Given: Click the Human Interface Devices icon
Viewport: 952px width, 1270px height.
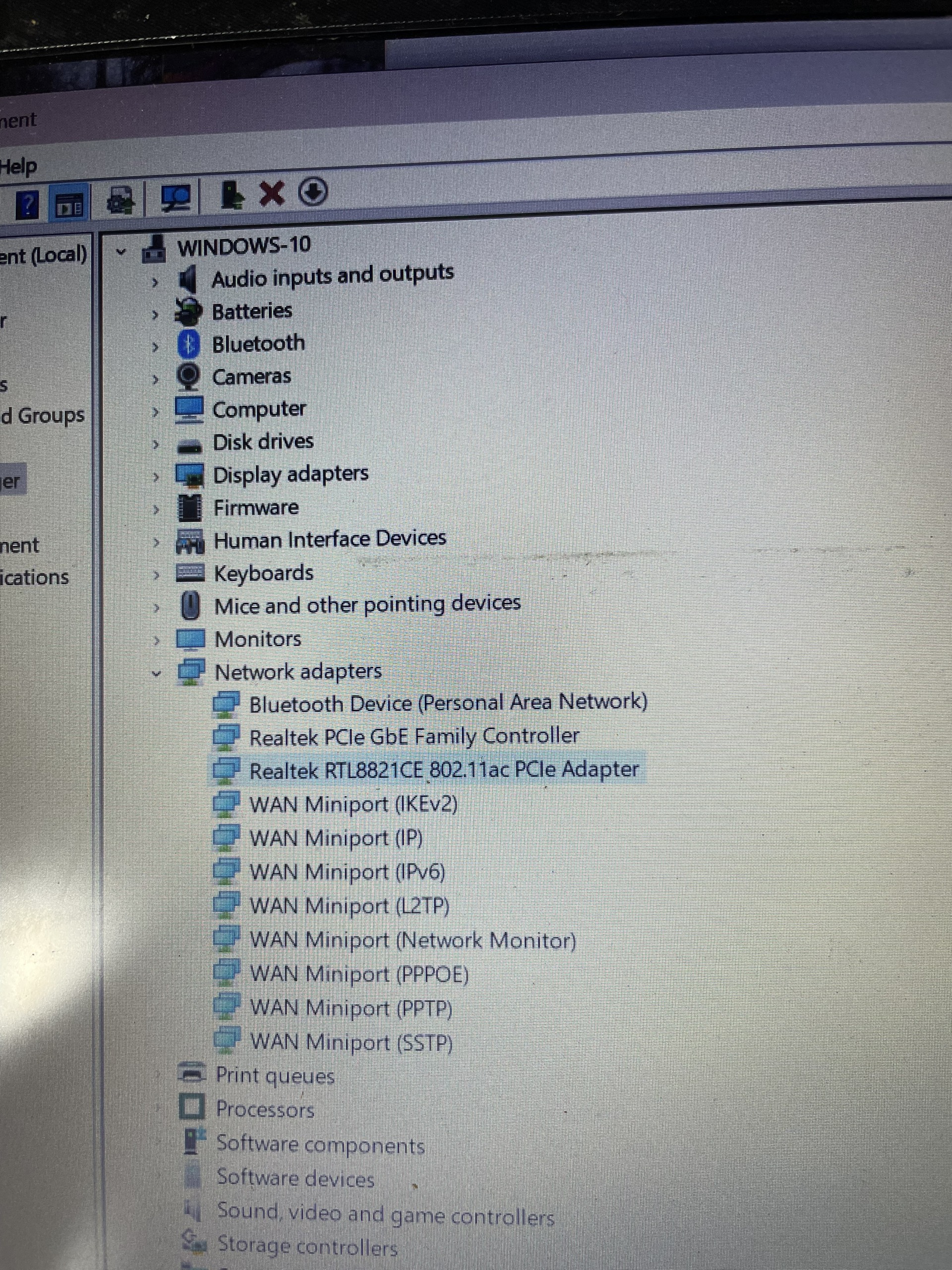Looking at the screenshot, I should click(x=190, y=541).
